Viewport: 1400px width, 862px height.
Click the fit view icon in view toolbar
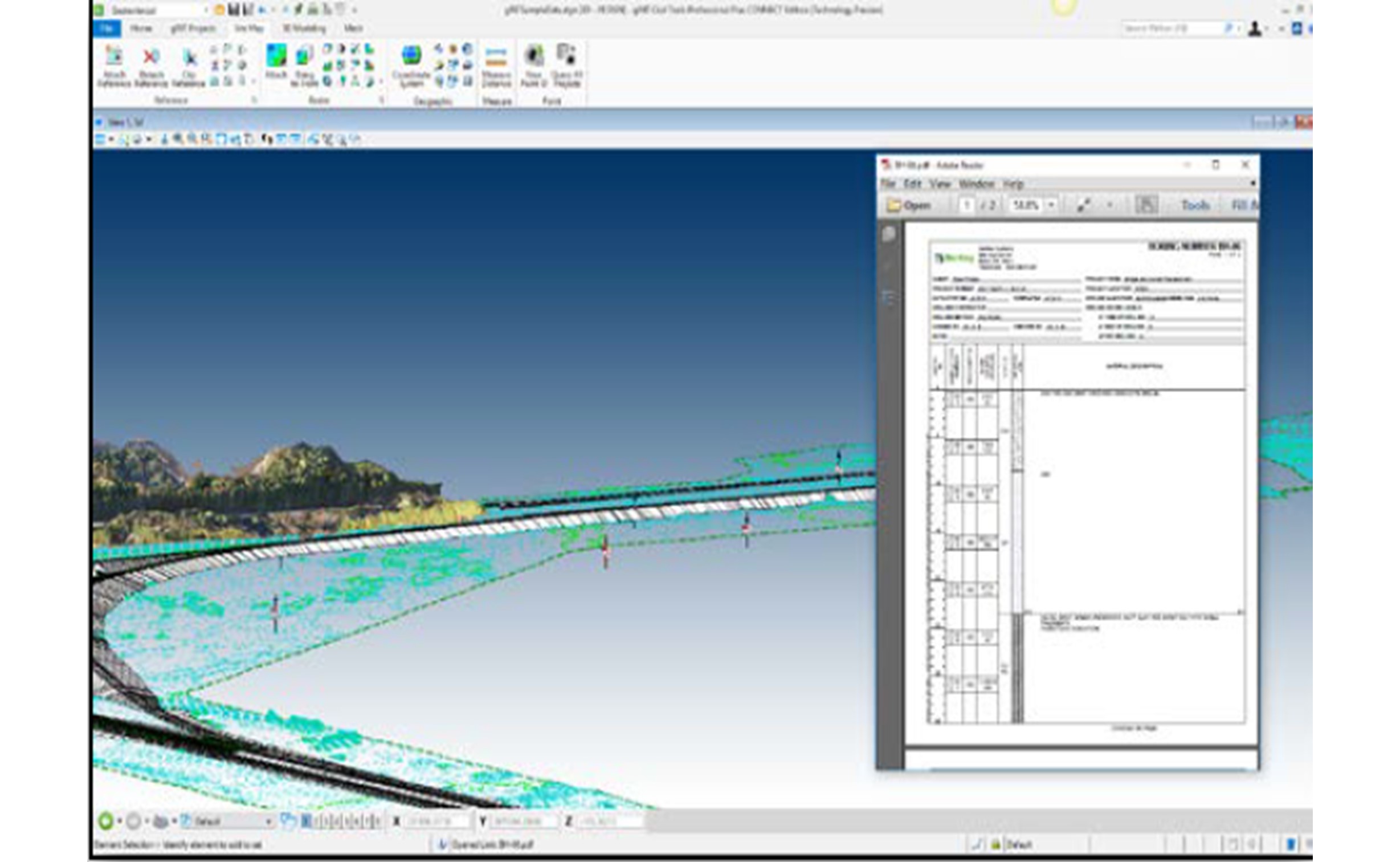[221, 139]
